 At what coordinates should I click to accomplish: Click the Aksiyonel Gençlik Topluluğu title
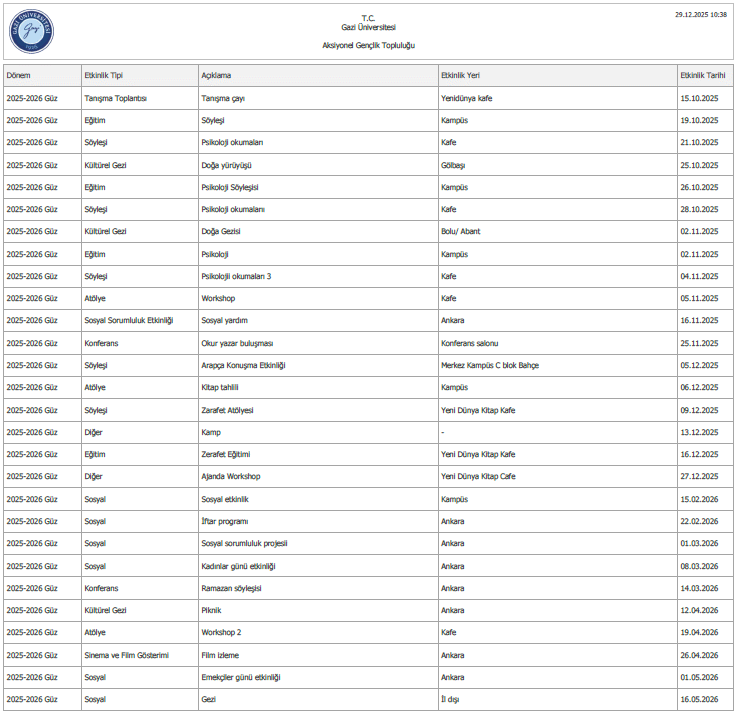click(368, 46)
